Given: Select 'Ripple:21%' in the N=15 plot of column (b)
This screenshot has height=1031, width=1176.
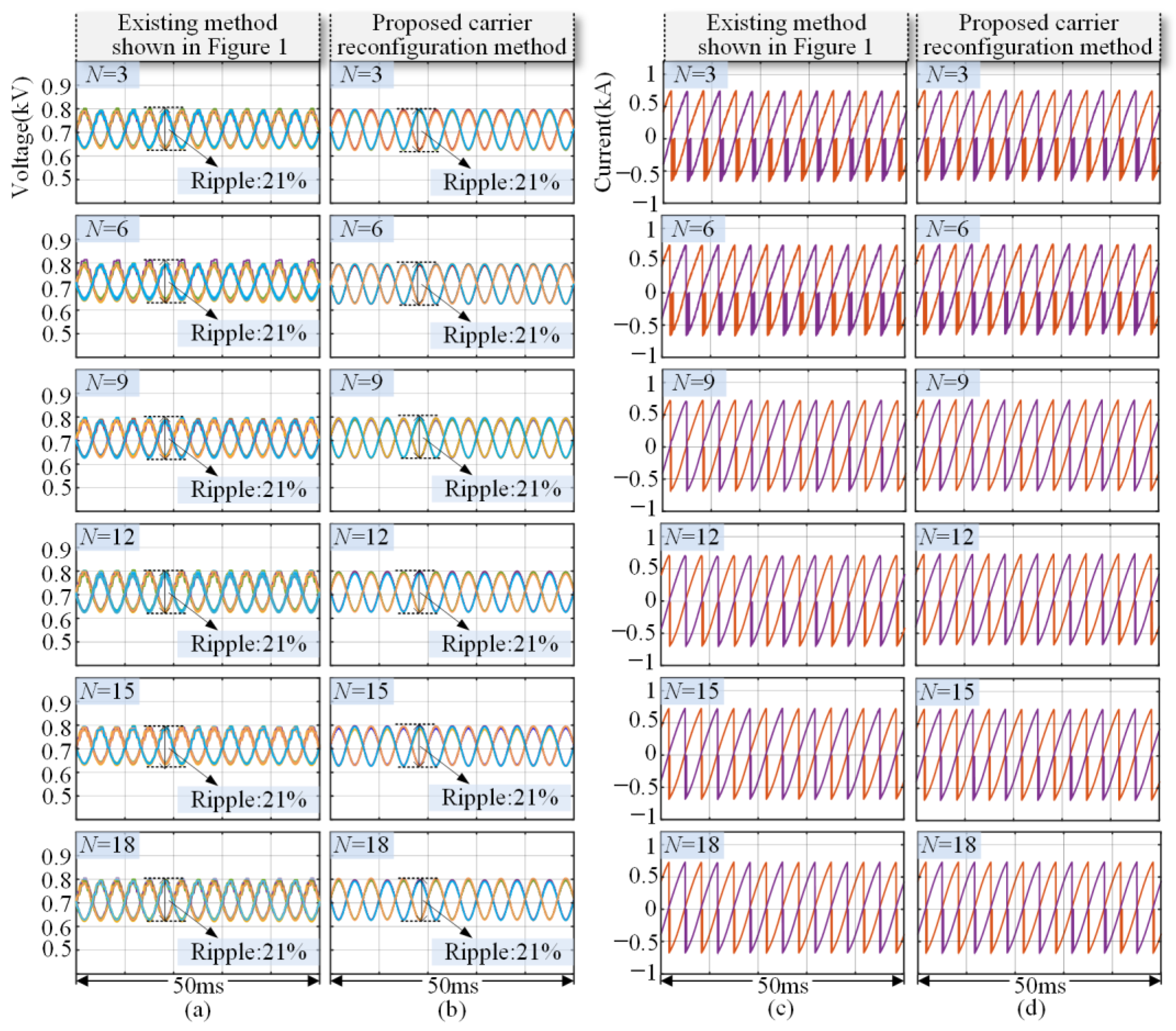Looking at the screenshot, I should pyautogui.click(x=500, y=798).
